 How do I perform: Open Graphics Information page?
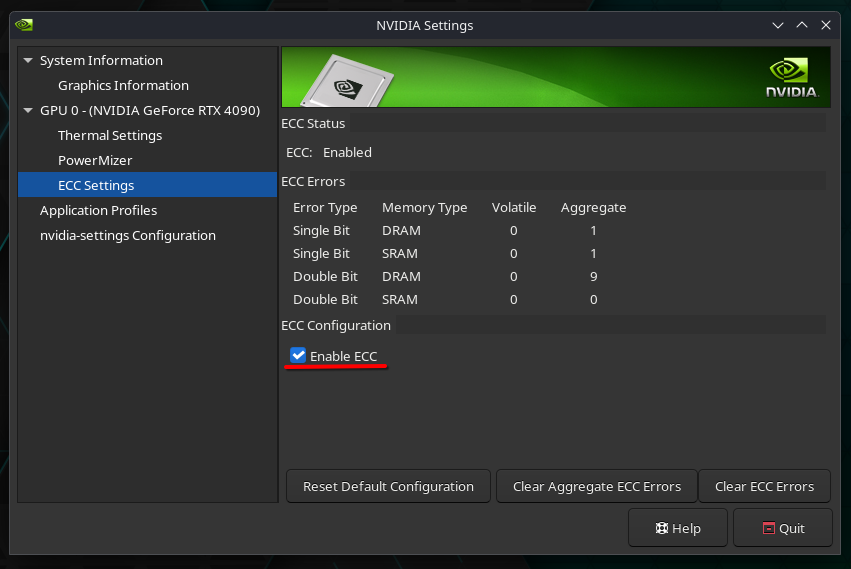click(123, 85)
